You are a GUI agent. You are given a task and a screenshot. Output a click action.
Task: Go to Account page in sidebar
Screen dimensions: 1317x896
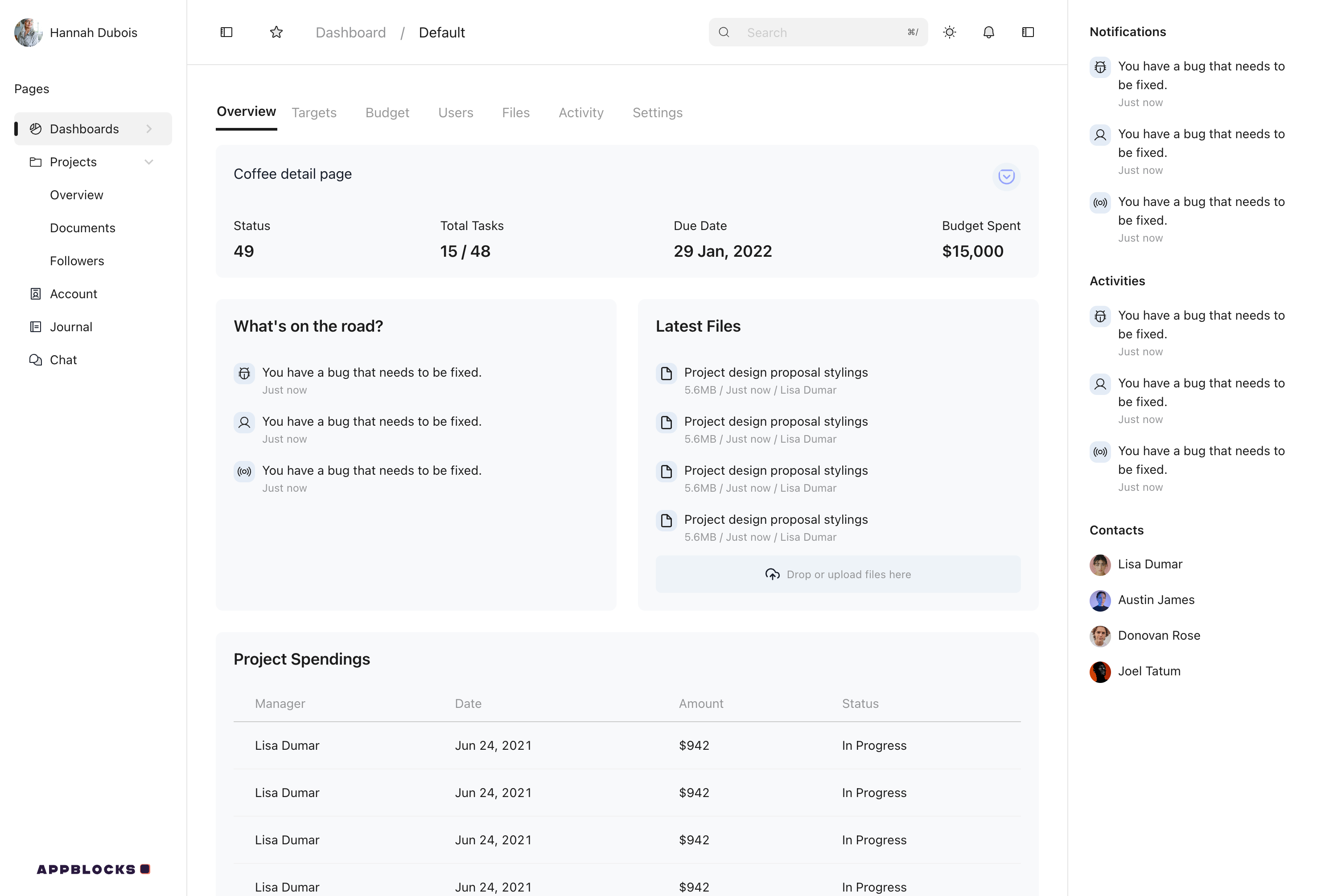tap(73, 294)
